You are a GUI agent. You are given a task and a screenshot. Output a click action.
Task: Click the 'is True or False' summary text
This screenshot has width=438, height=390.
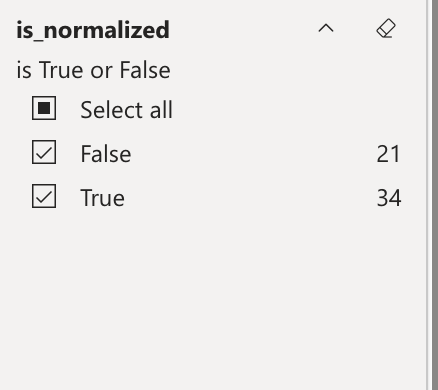[93, 70]
